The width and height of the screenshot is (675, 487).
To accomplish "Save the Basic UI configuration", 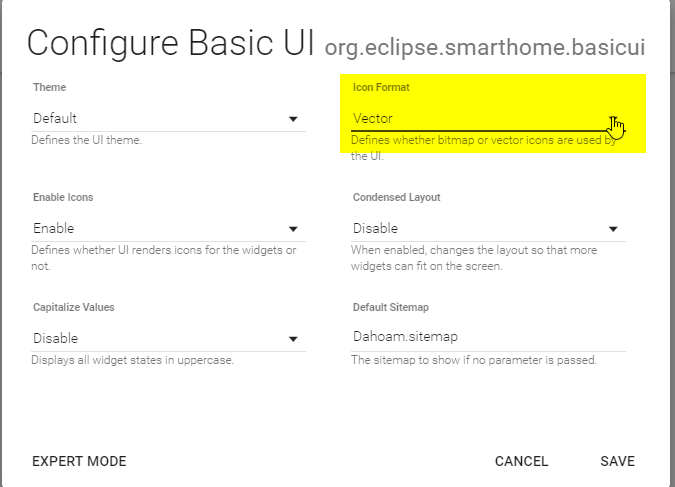I will (x=617, y=461).
